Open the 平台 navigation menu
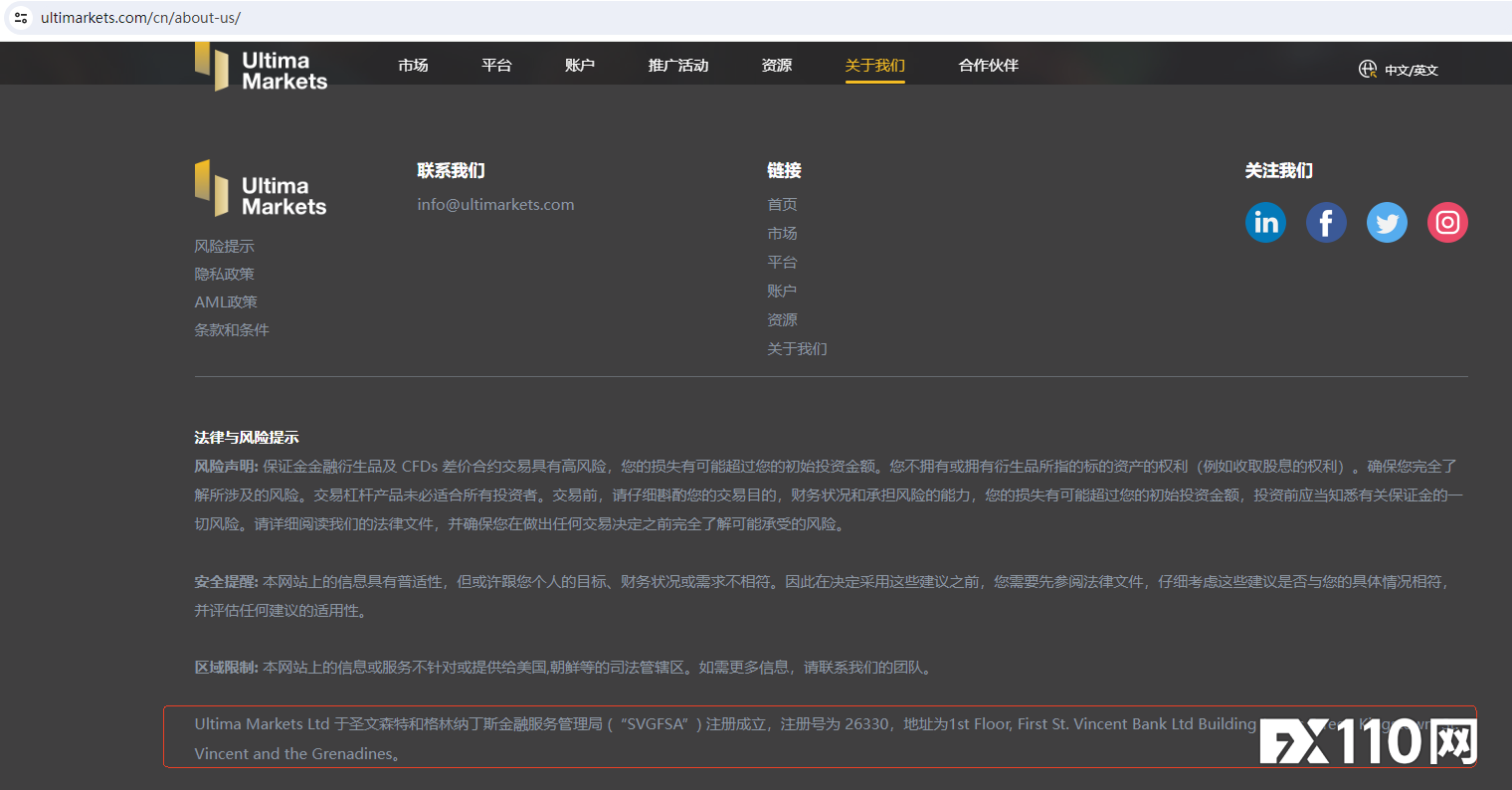The width and height of the screenshot is (1512, 790). pyautogui.click(x=496, y=66)
